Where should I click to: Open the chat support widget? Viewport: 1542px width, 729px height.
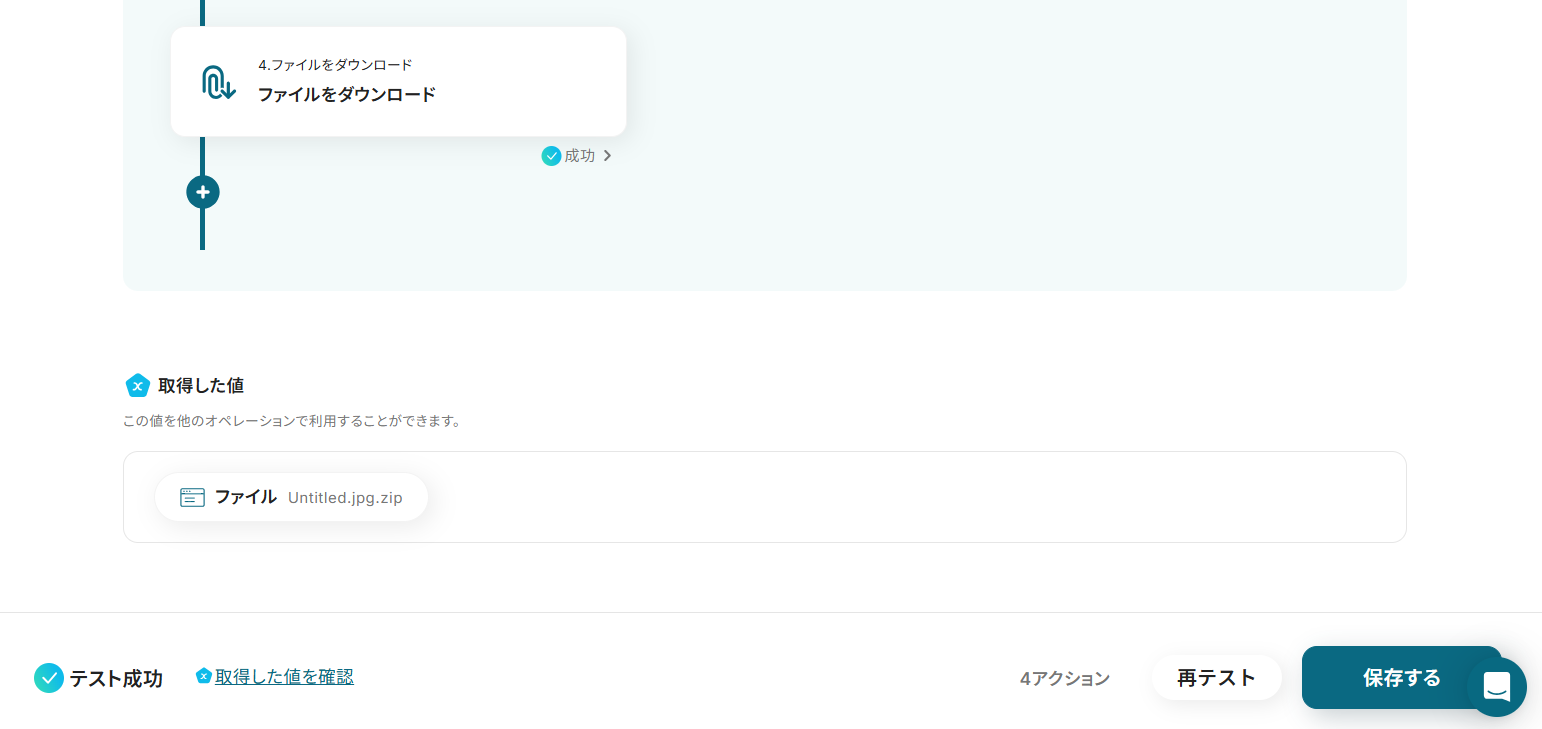1496,687
